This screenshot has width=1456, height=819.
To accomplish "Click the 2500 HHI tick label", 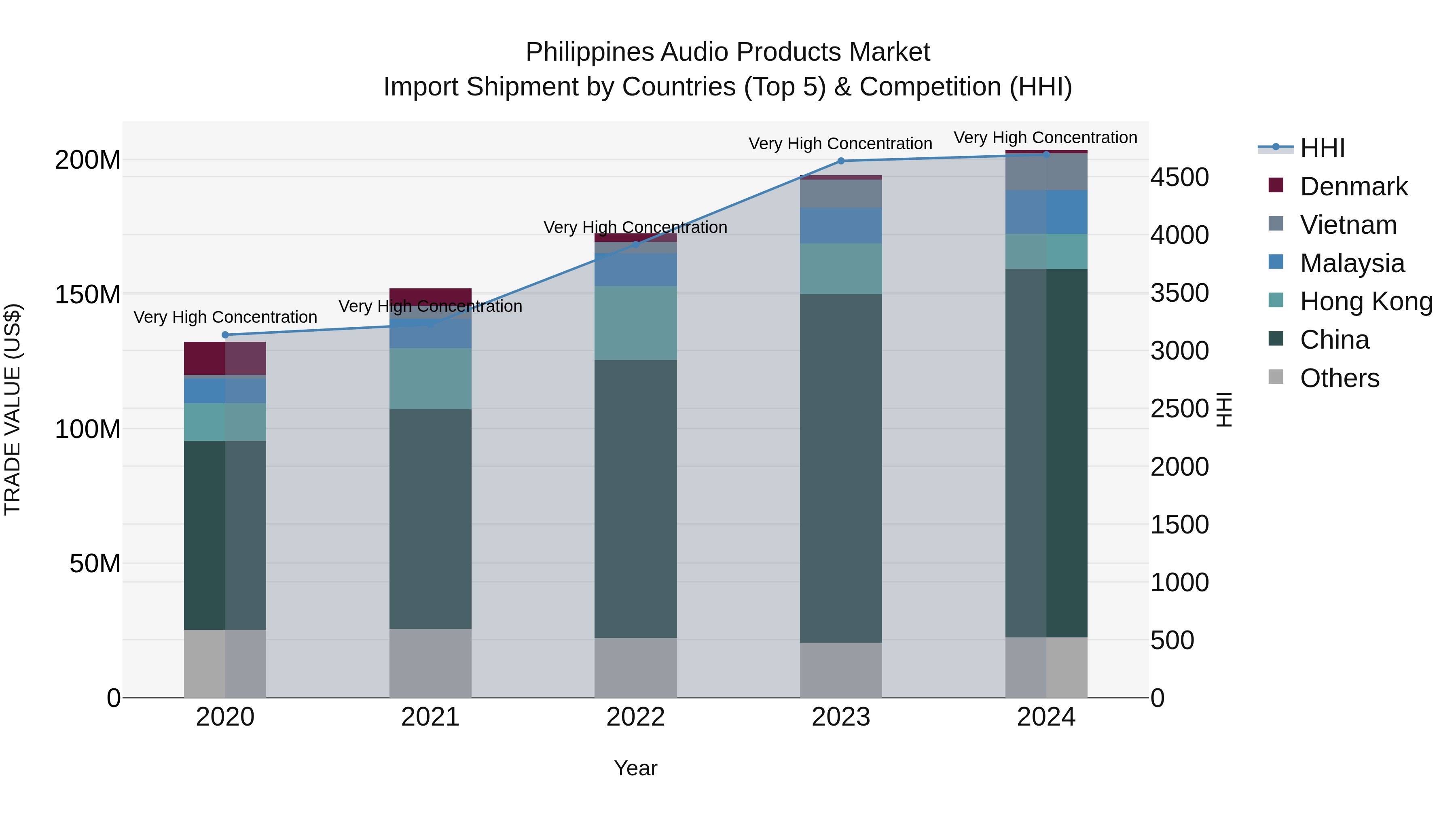I will [1180, 408].
